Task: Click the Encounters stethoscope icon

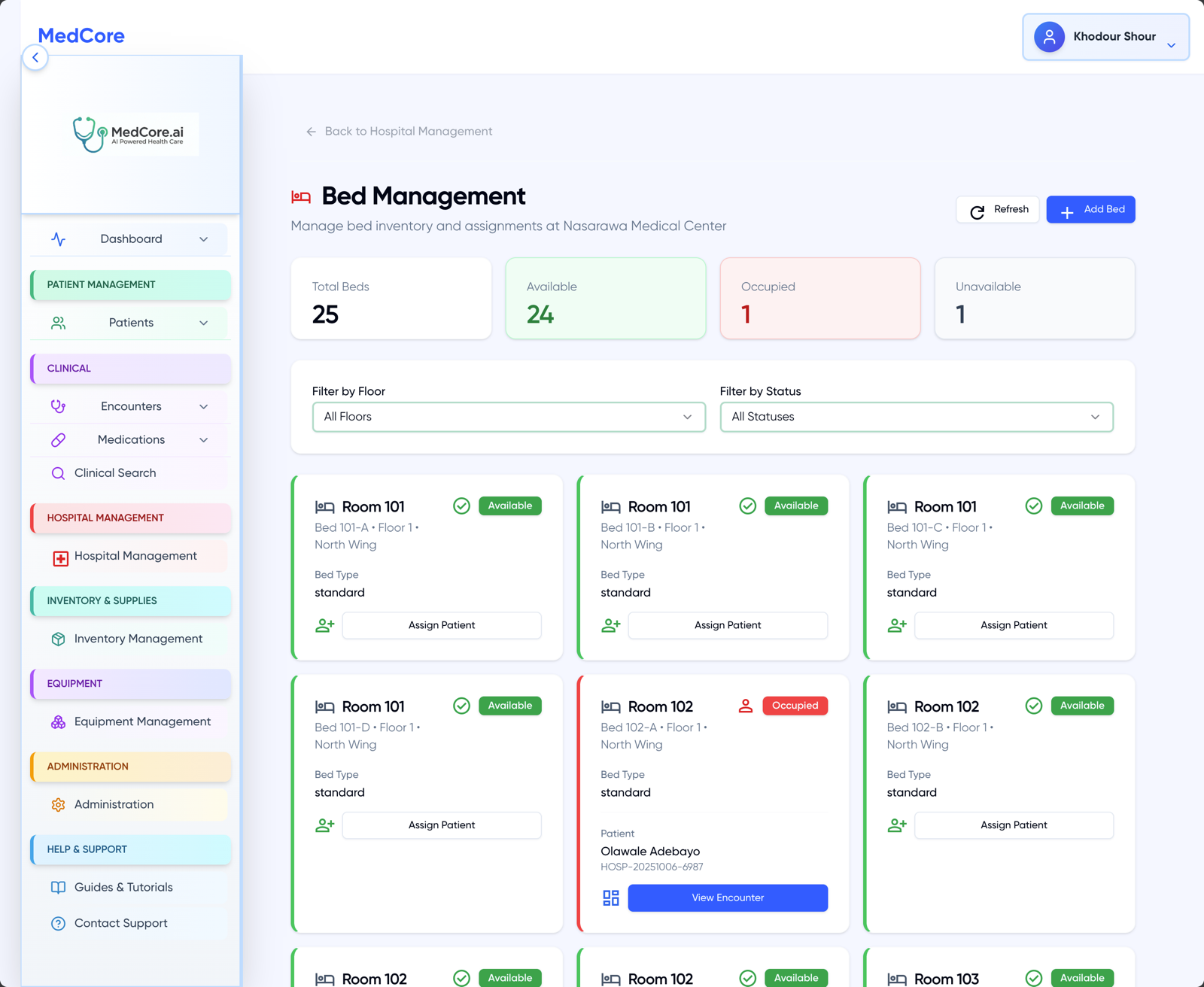Action: click(59, 406)
